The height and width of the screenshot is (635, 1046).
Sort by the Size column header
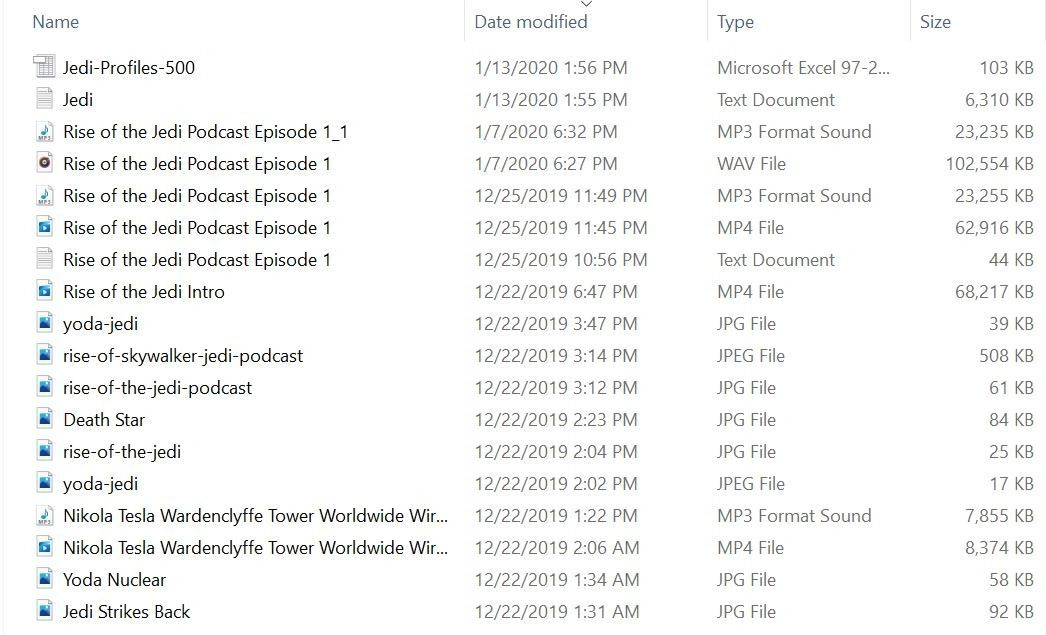click(935, 22)
